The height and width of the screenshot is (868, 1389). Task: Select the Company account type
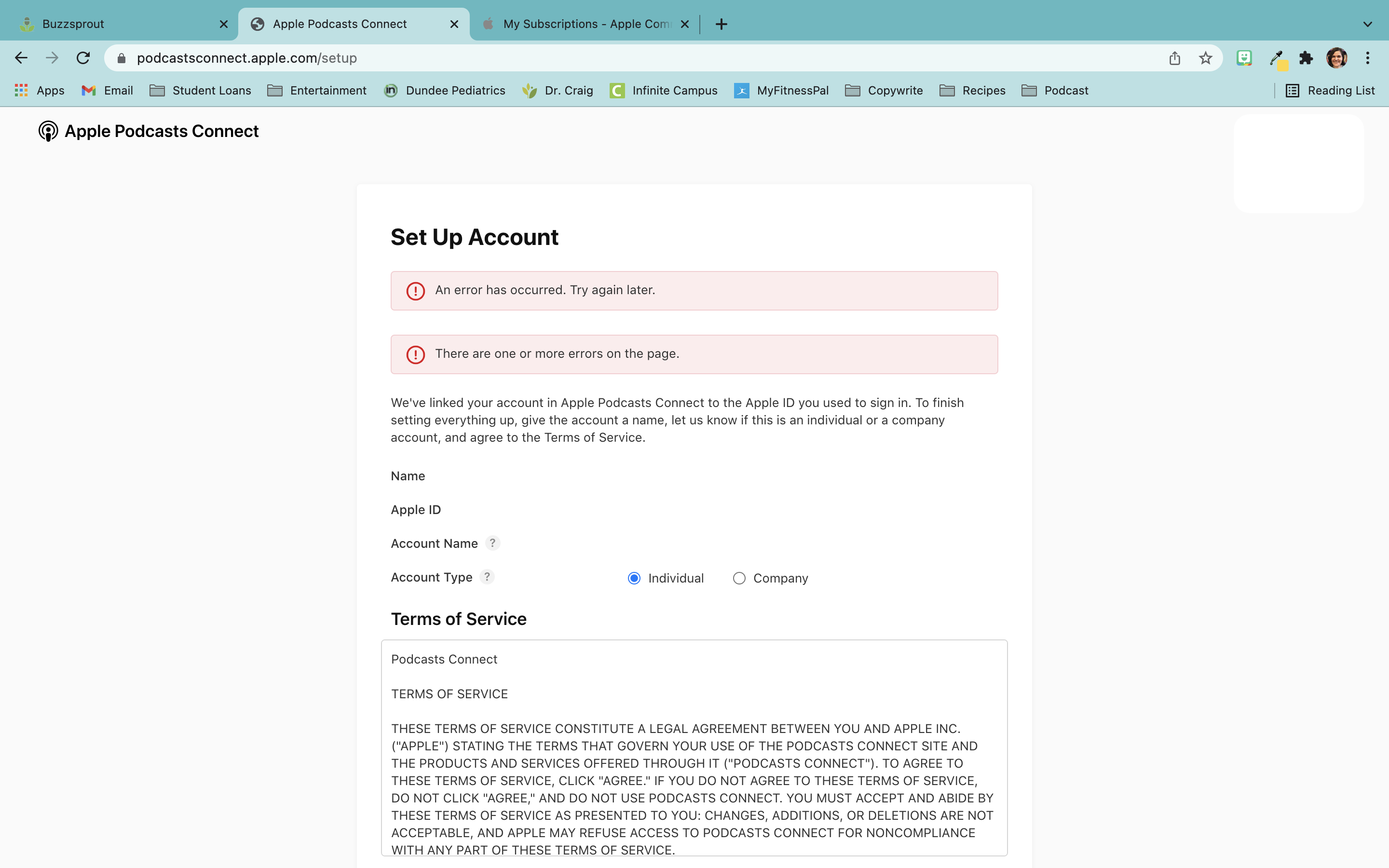pos(739,578)
